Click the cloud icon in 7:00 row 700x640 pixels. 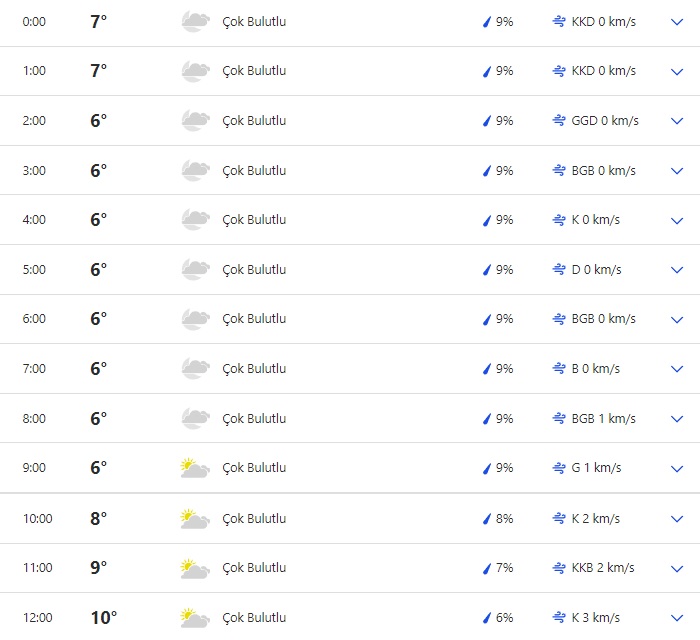click(195, 369)
